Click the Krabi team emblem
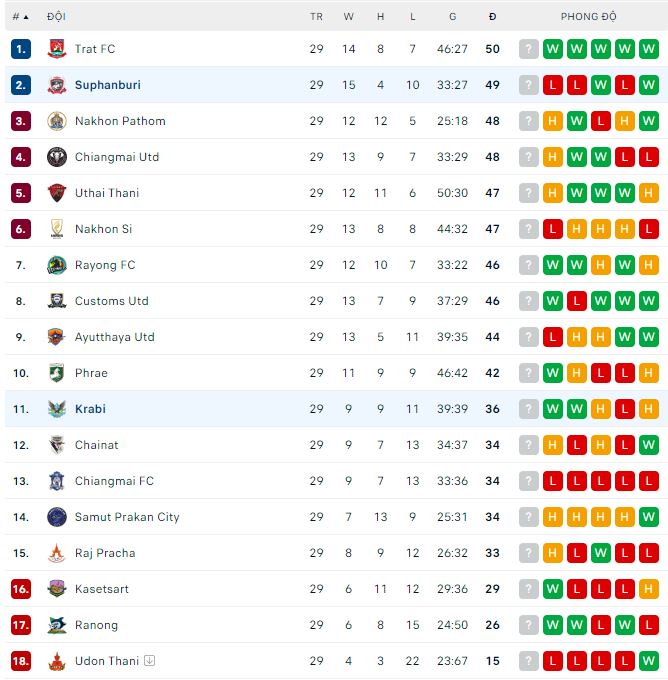 56,409
